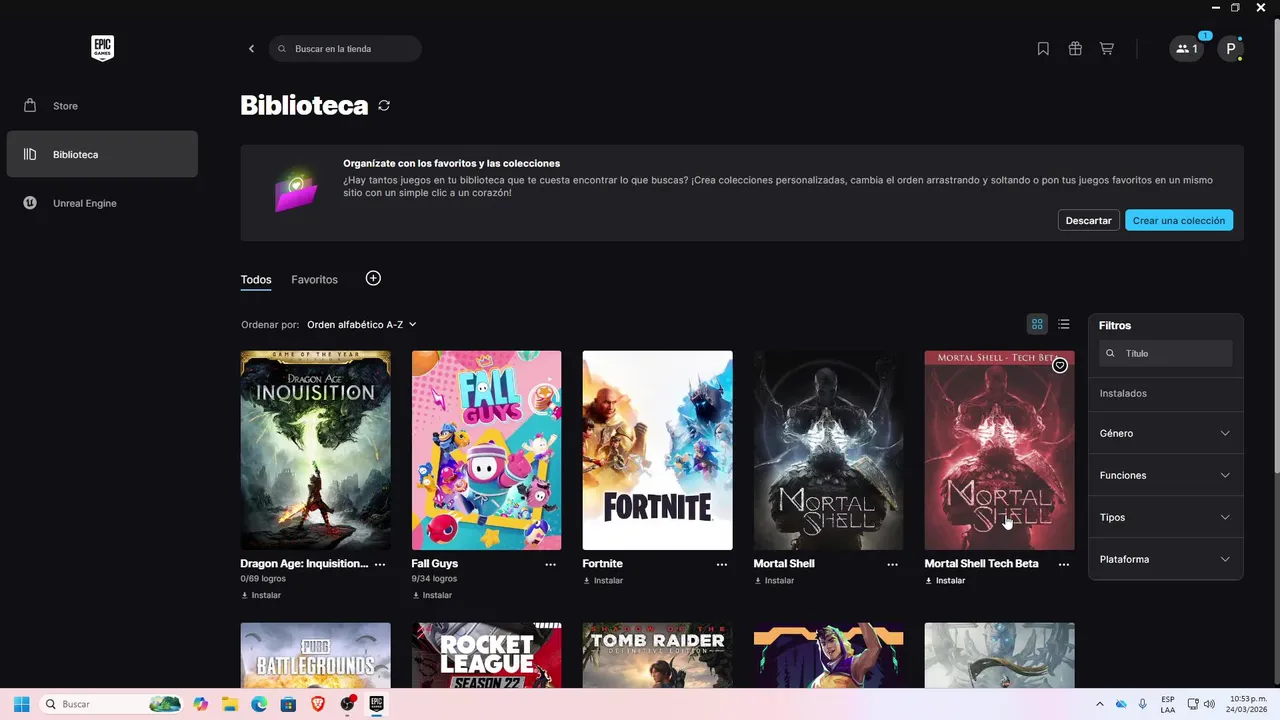
Task: Open OBS Studio from the taskbar
Action: pos(347,704)
